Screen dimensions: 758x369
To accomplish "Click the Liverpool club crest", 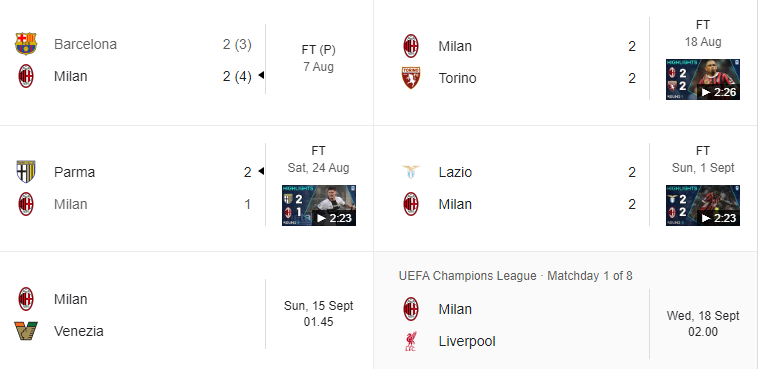I will (410, 341).
